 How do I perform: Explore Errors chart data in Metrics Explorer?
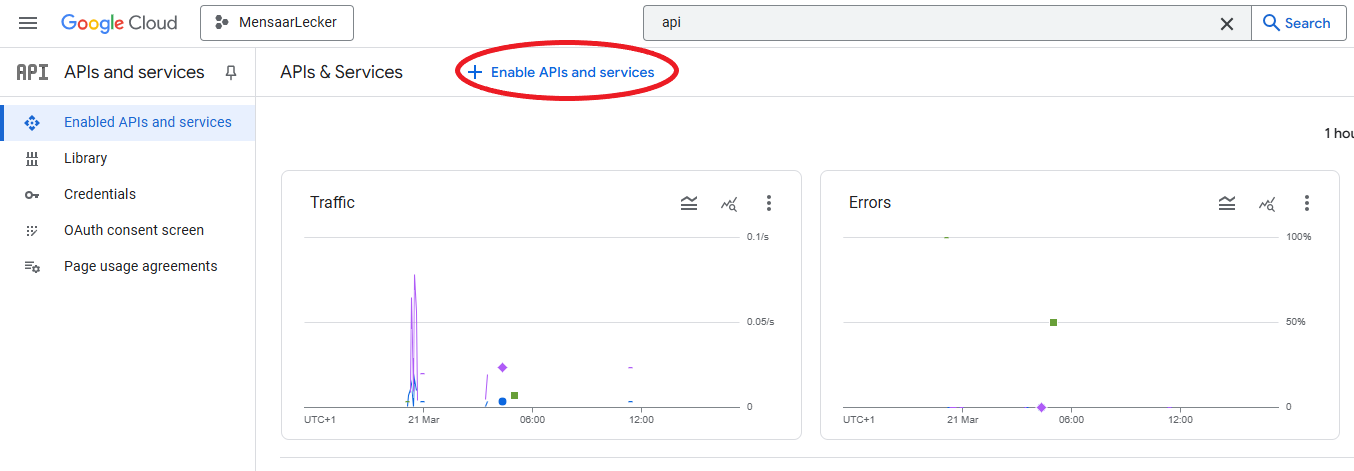pos(1267,204)
